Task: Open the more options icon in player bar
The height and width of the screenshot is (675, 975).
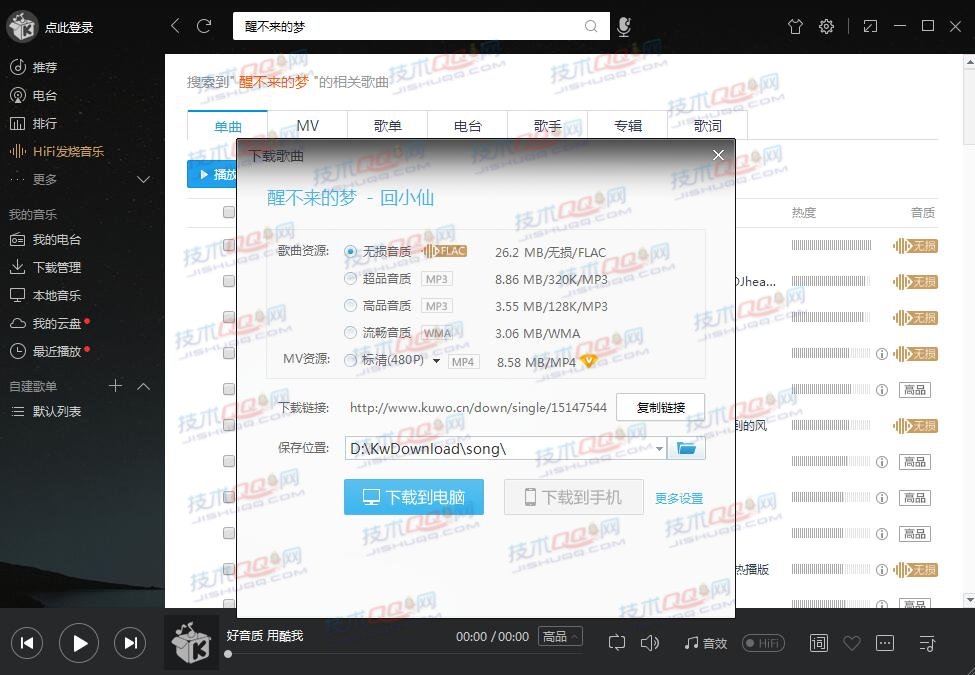Action: click(x=885, y=643)
